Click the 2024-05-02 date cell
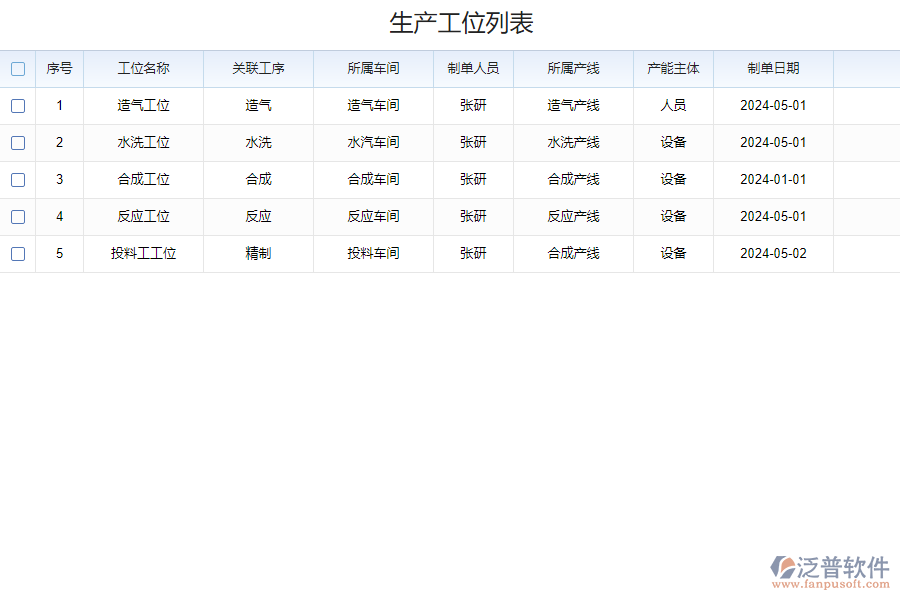 coord(772,253)
